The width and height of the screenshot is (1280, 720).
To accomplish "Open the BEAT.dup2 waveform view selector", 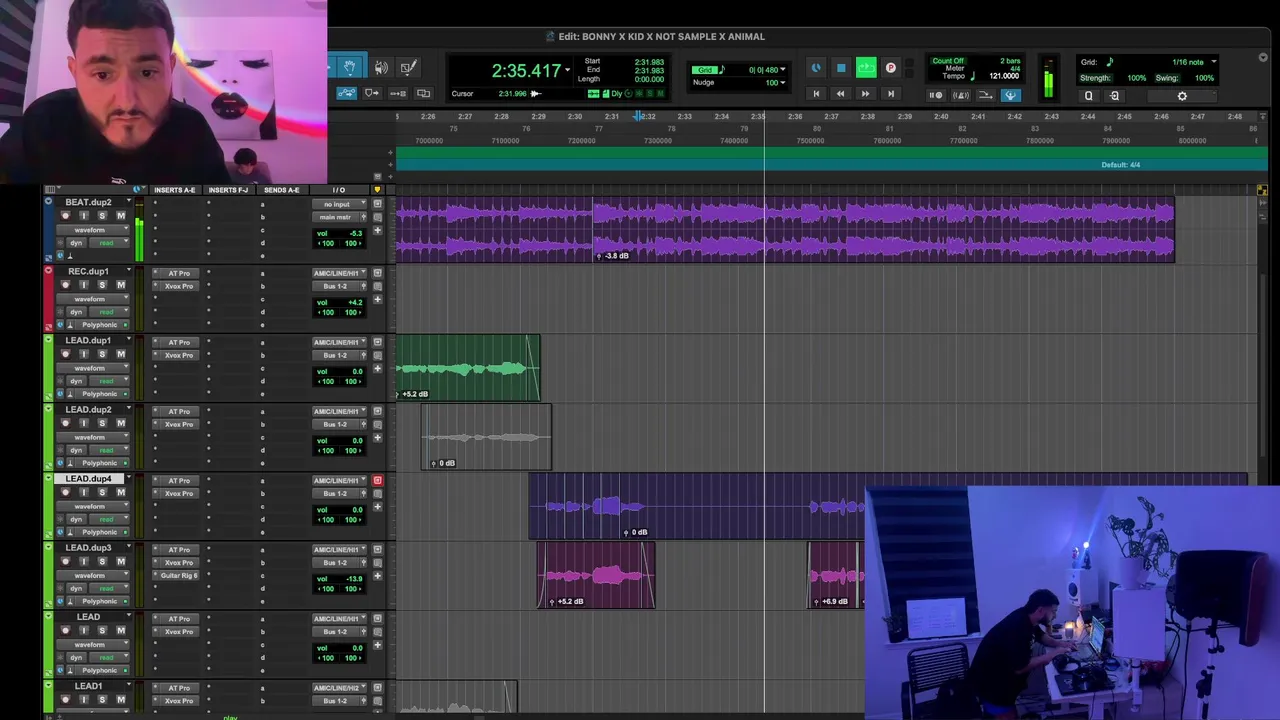I will click(93, 230).
